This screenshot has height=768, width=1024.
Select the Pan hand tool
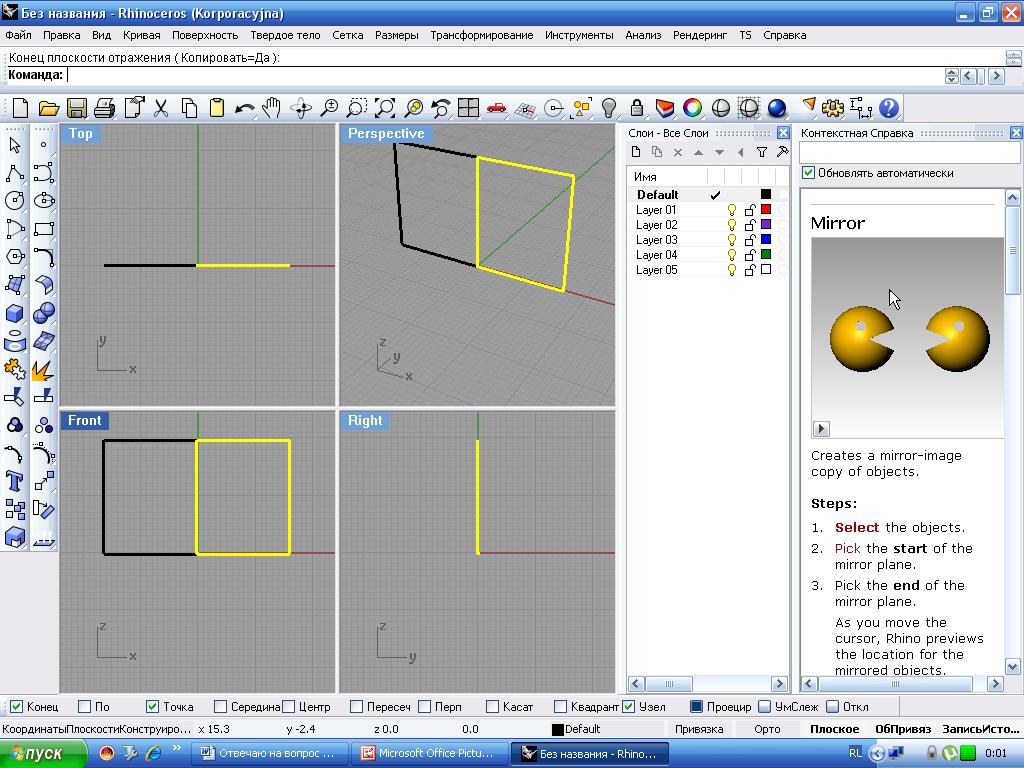click(x=272, y=108)
